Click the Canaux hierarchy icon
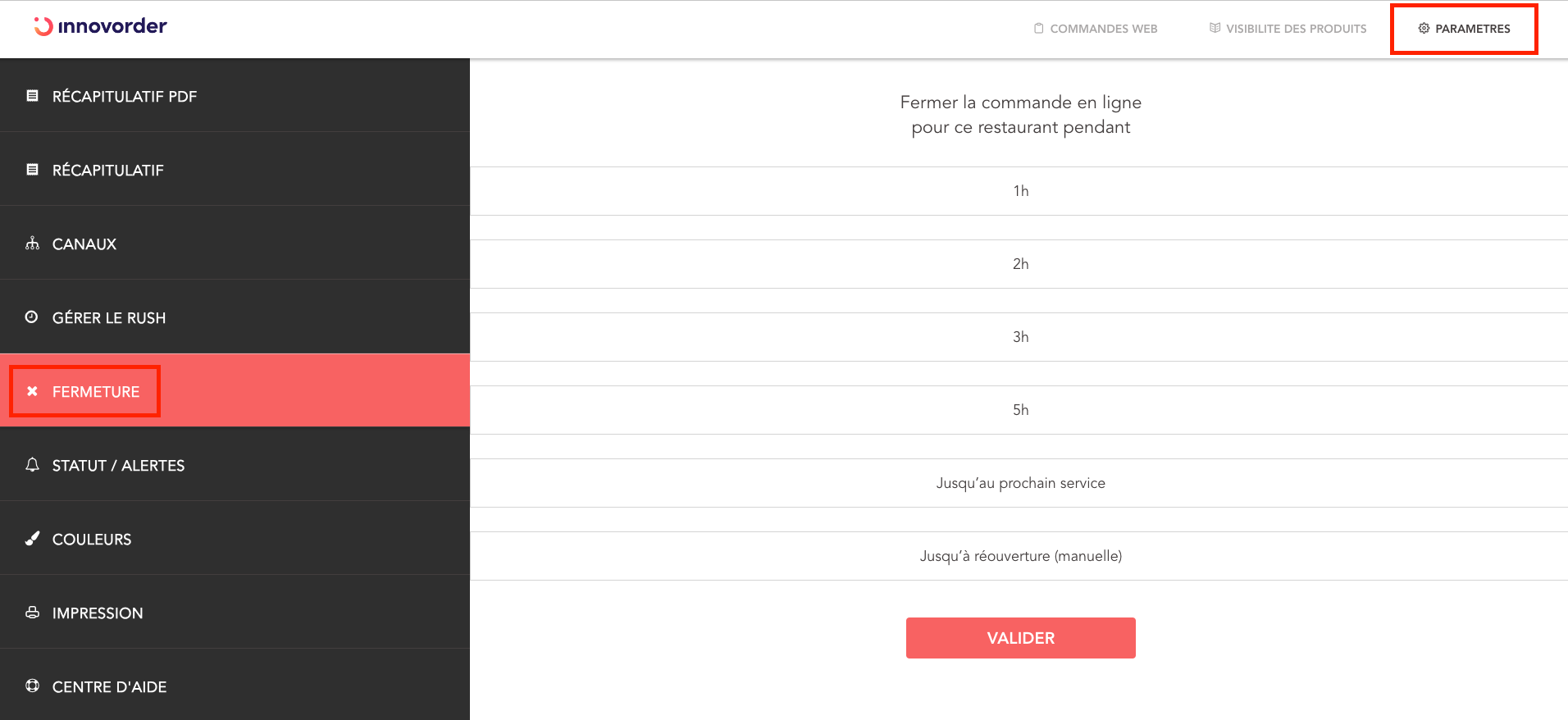This screenshot has height=720, width=1568. 33,244
